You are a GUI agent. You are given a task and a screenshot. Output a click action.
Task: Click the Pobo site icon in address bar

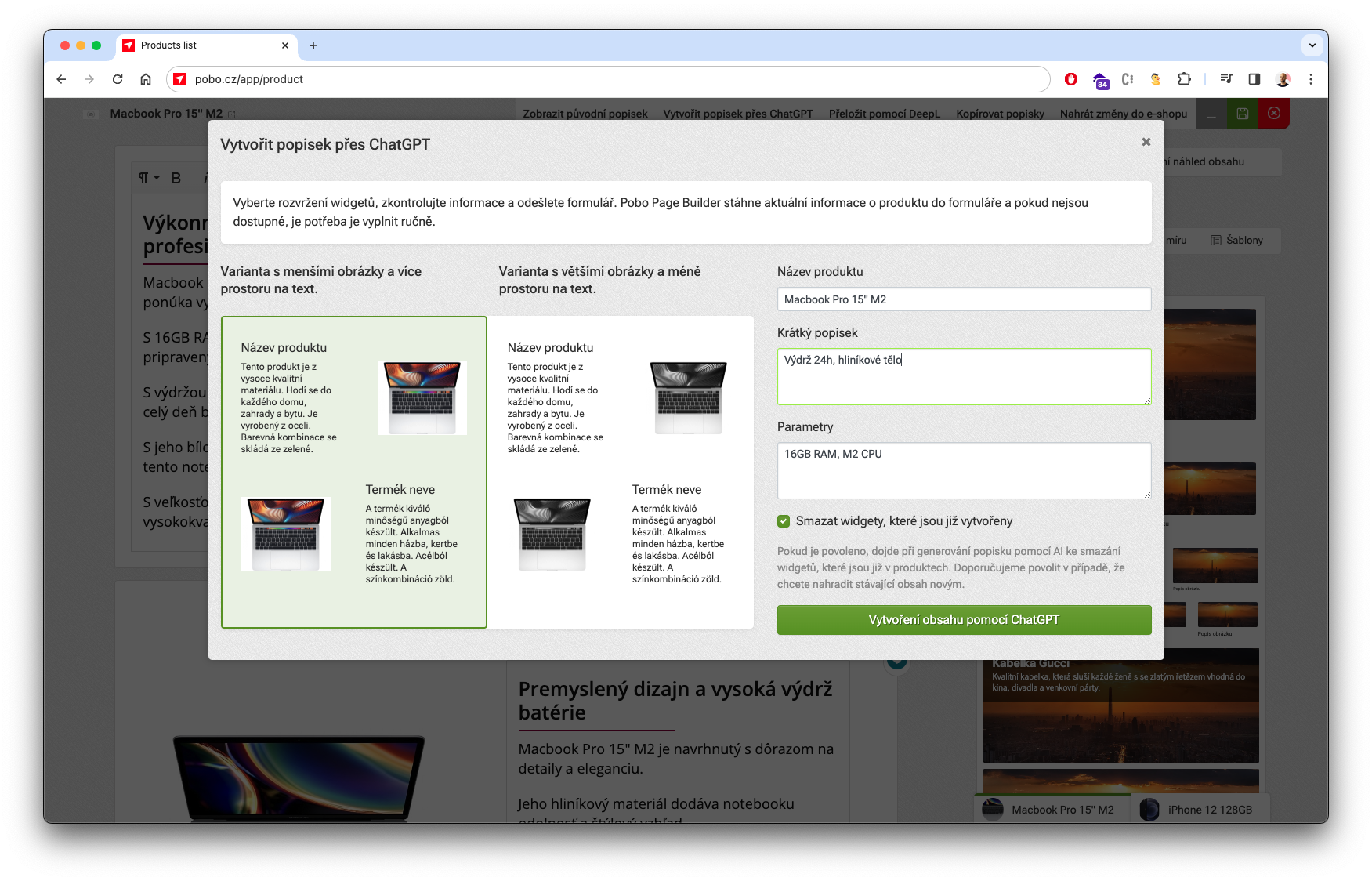179,79
